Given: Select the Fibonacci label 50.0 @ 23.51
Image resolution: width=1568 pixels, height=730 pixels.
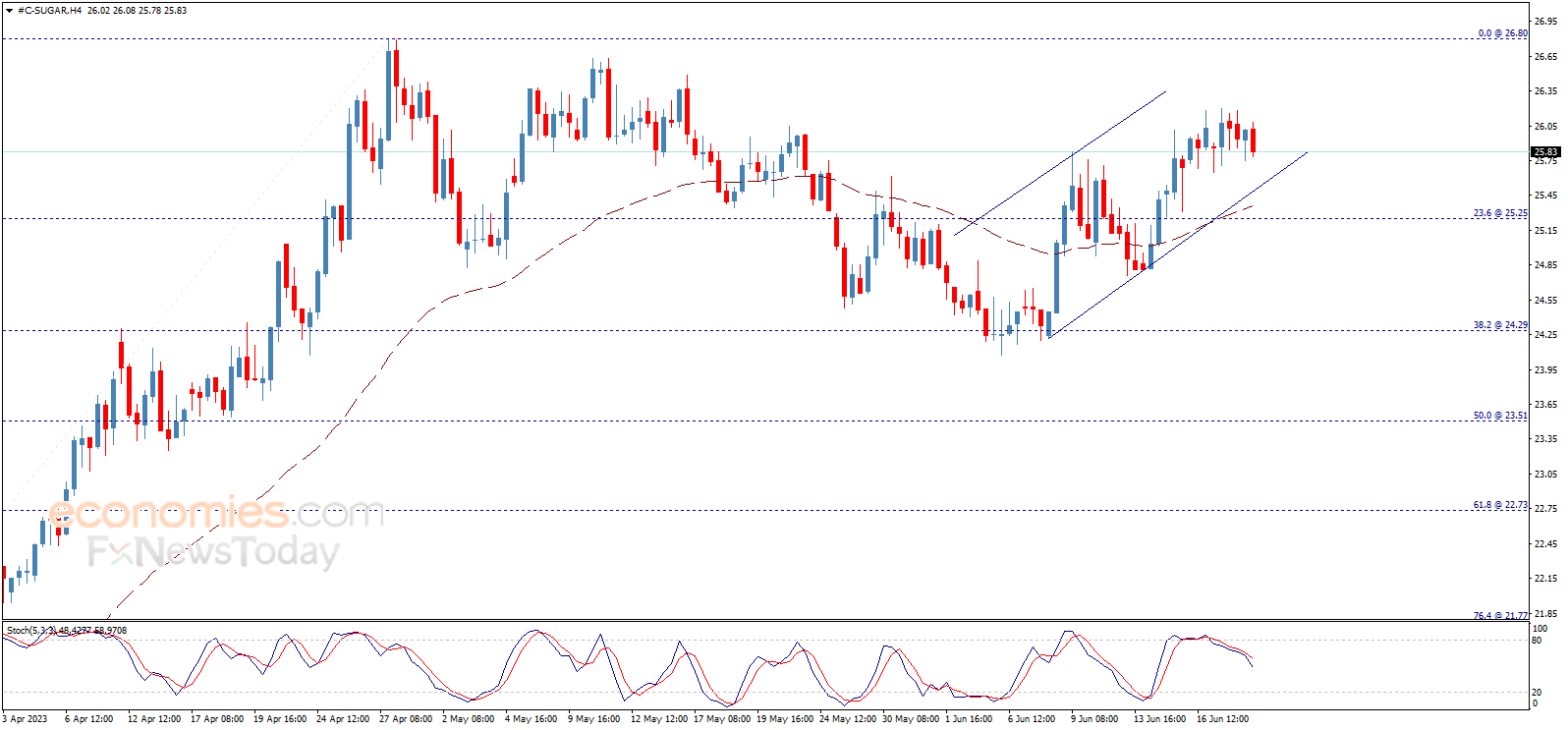Looking at the screenshot, I should point(1500,416).
